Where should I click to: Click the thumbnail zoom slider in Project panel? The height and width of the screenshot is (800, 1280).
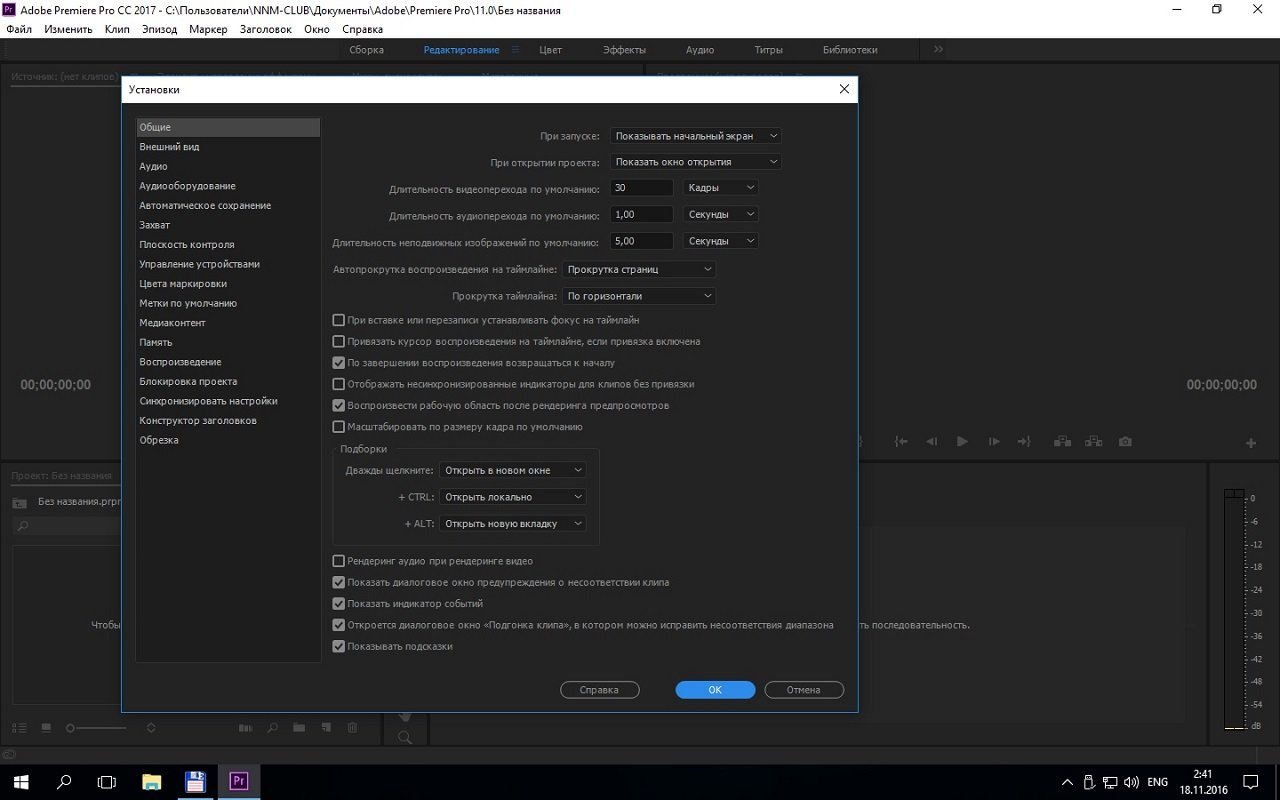pos(97,728)
